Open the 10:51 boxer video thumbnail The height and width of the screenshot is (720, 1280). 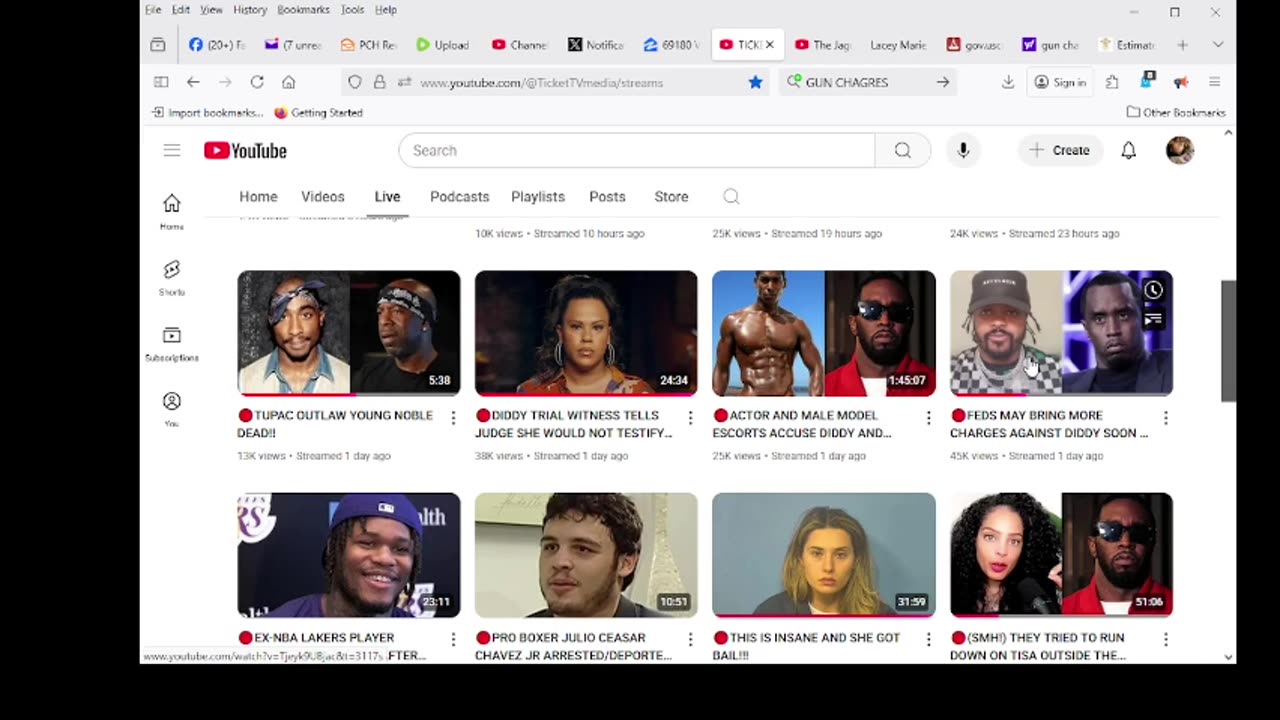click(586, 554)
